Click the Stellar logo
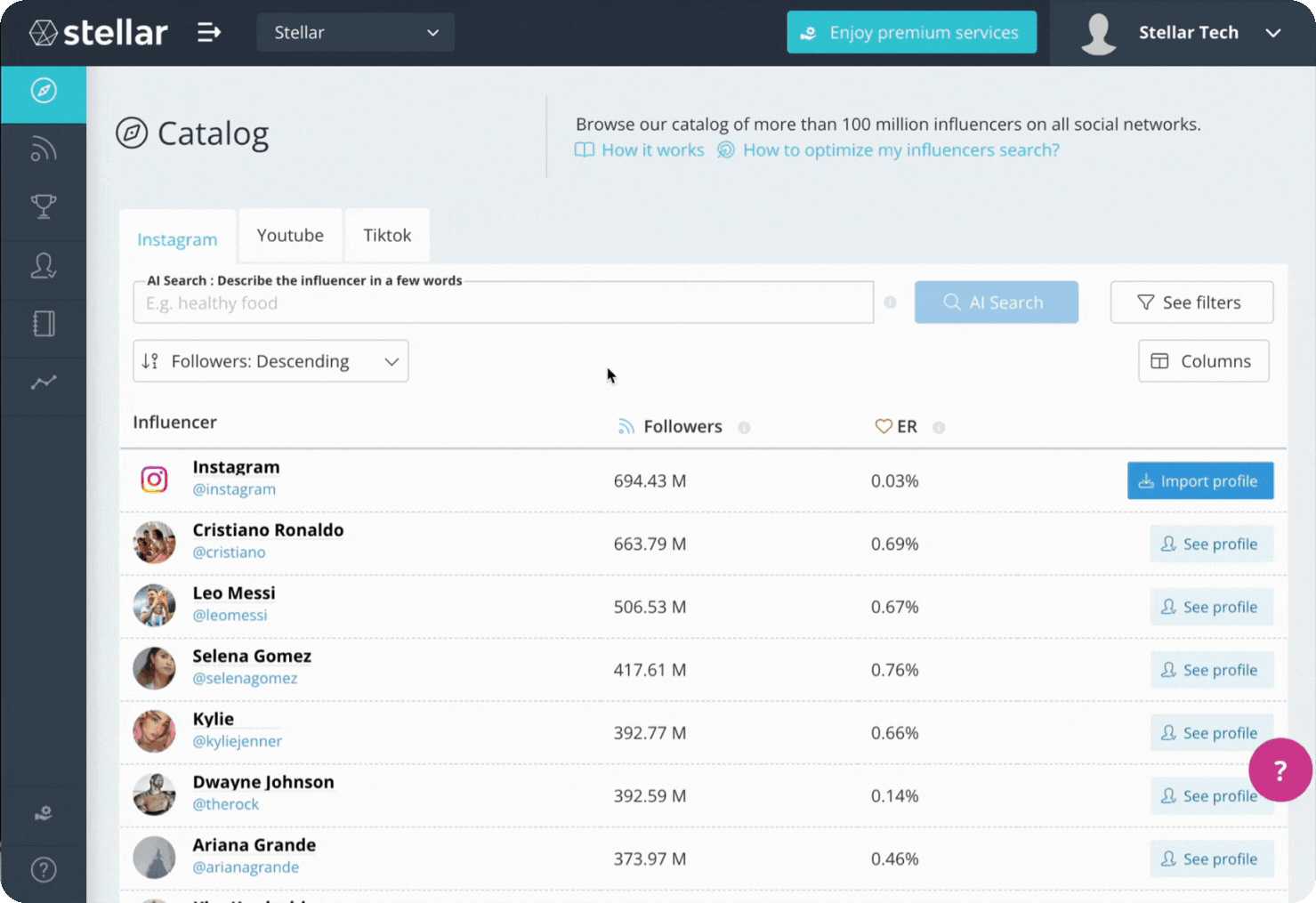The image size is (1316, 903). tap(98, 33)
